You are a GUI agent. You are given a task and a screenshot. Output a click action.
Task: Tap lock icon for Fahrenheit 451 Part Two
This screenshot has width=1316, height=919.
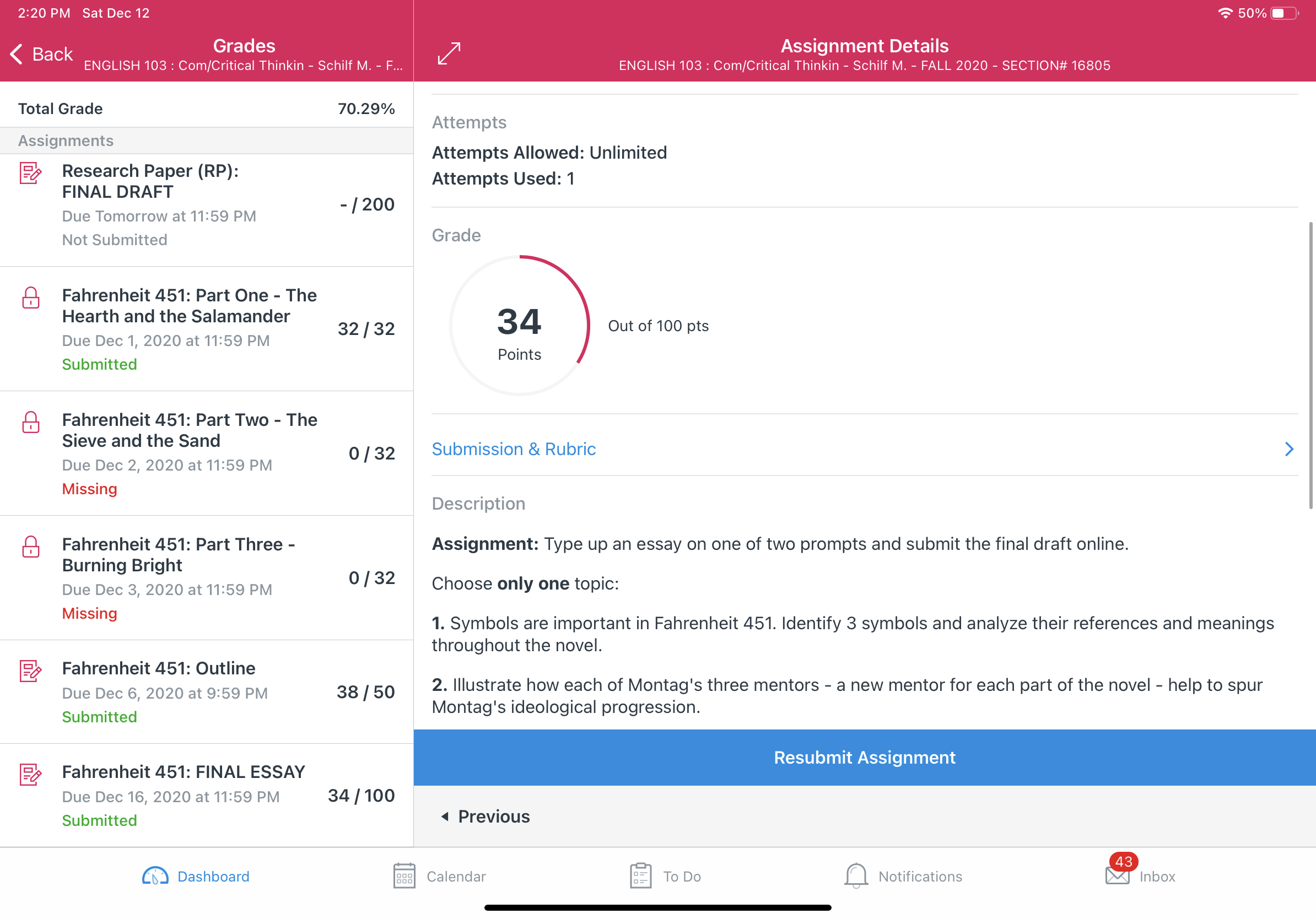30,421
